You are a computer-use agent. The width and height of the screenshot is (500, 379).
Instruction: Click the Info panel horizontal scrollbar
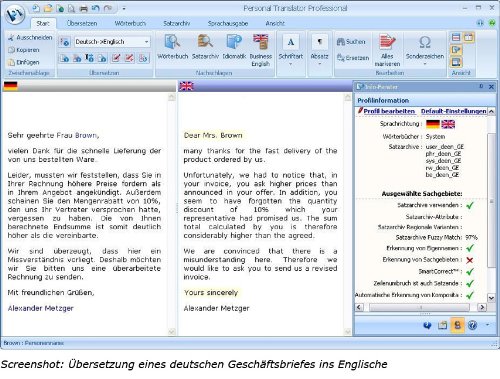click(x=421, y=307)
